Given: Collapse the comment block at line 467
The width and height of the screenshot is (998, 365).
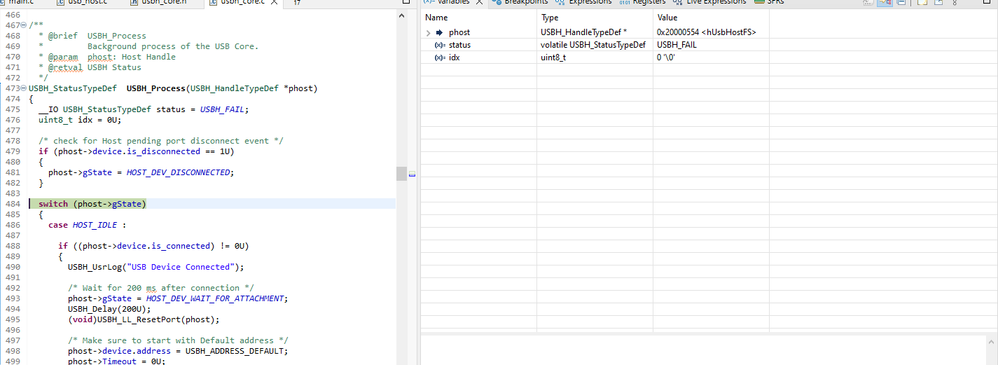Looking at the screenshot, I should [x=24, y=25].
